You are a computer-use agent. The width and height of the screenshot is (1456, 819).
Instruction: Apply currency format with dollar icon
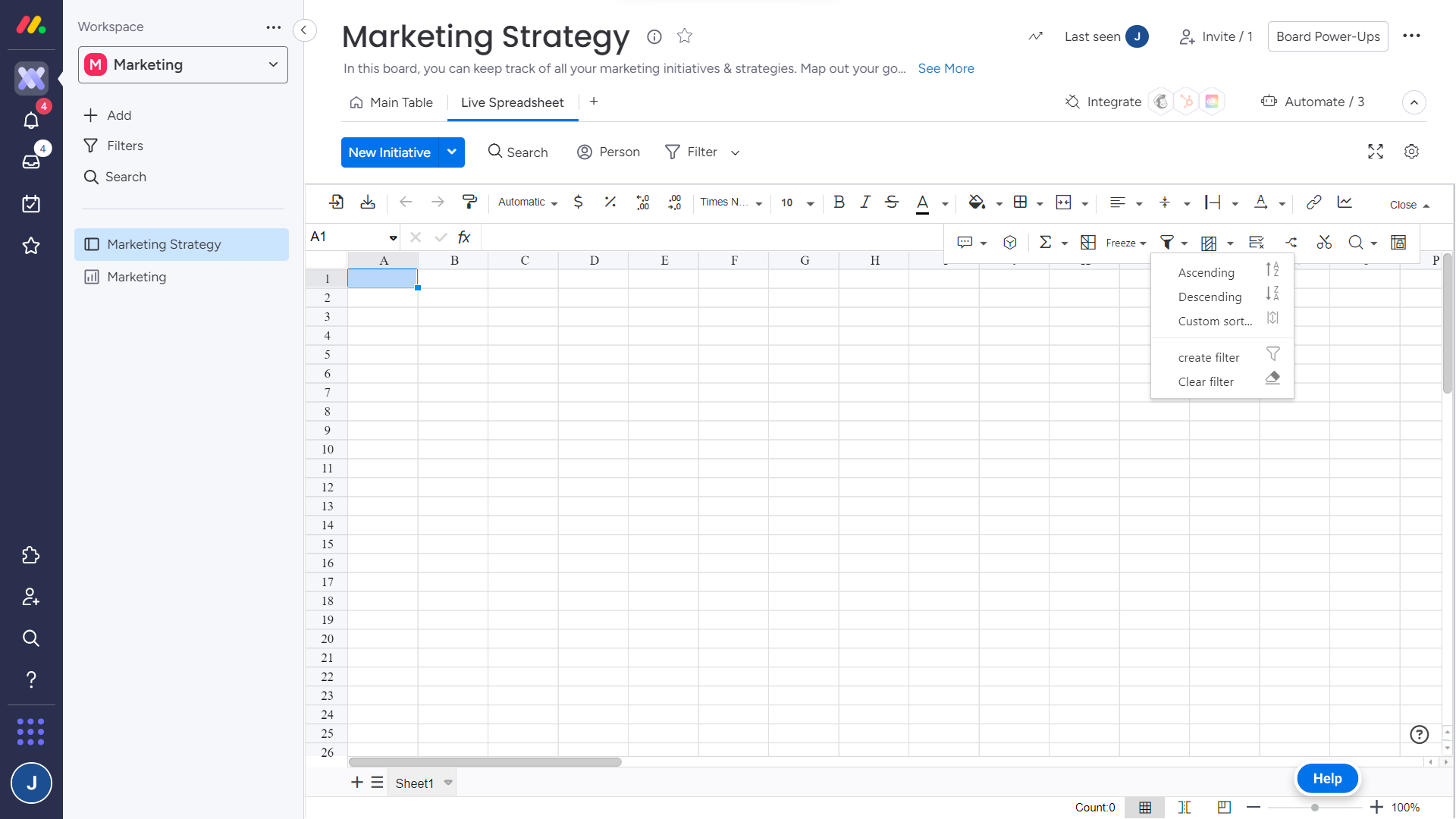[x=578, y=202]
